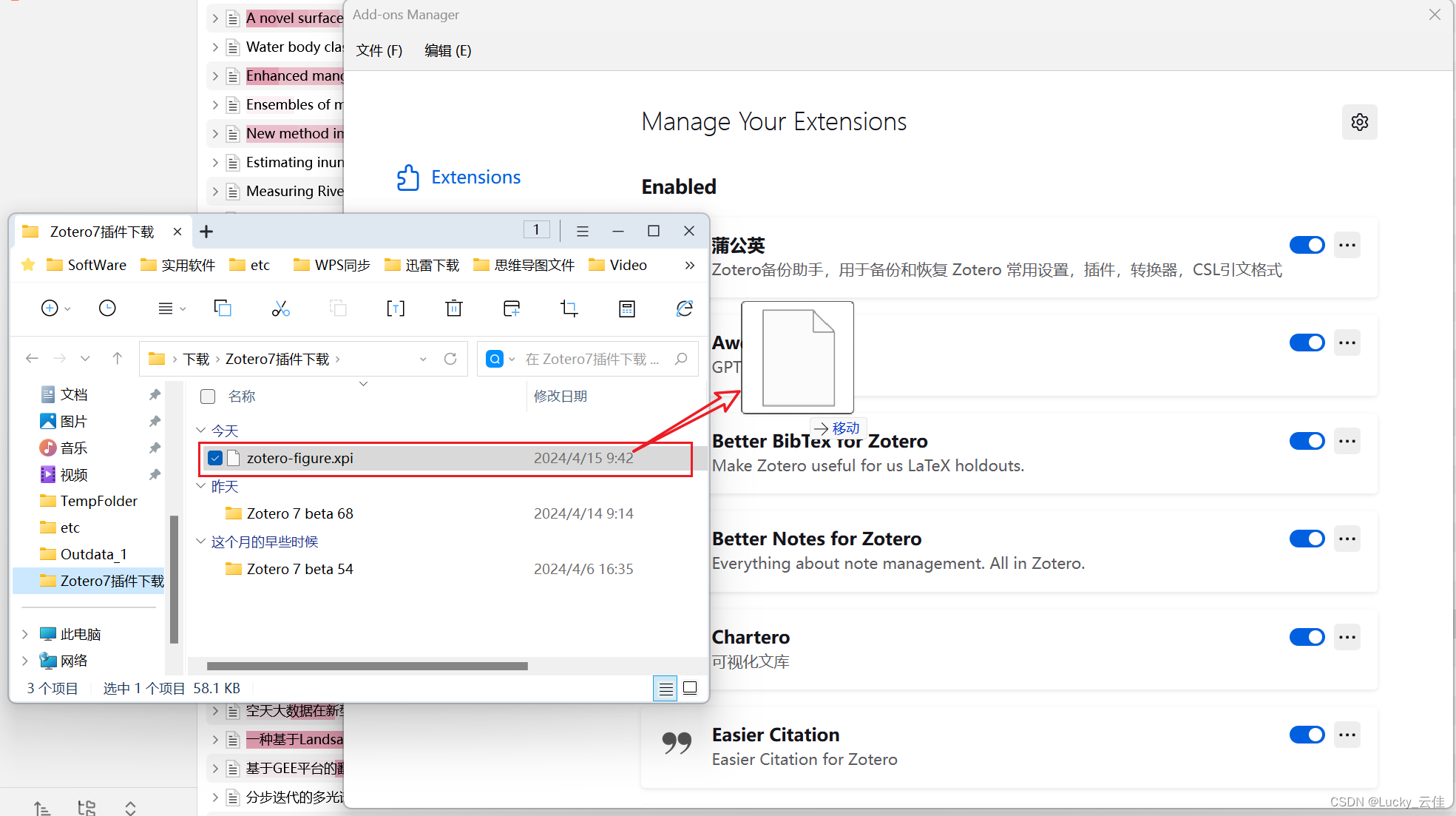Close the Zotero7插件下载 tab
Image resolution: width=1456 pixels, height=816 pixels.
(x=177, y=232)
